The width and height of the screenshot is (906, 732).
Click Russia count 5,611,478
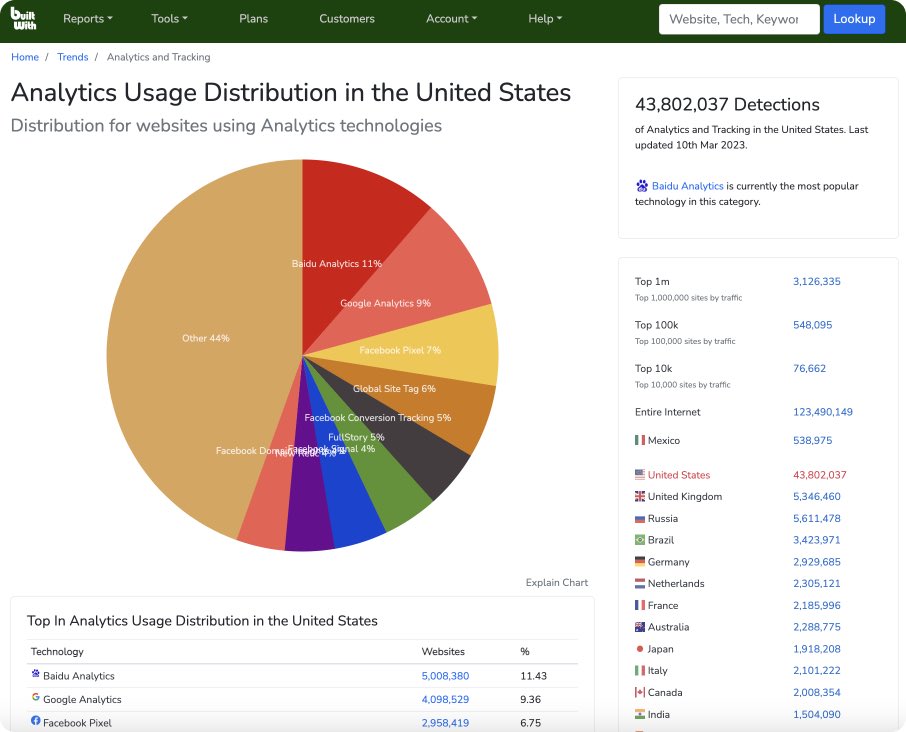click(816, 518)
